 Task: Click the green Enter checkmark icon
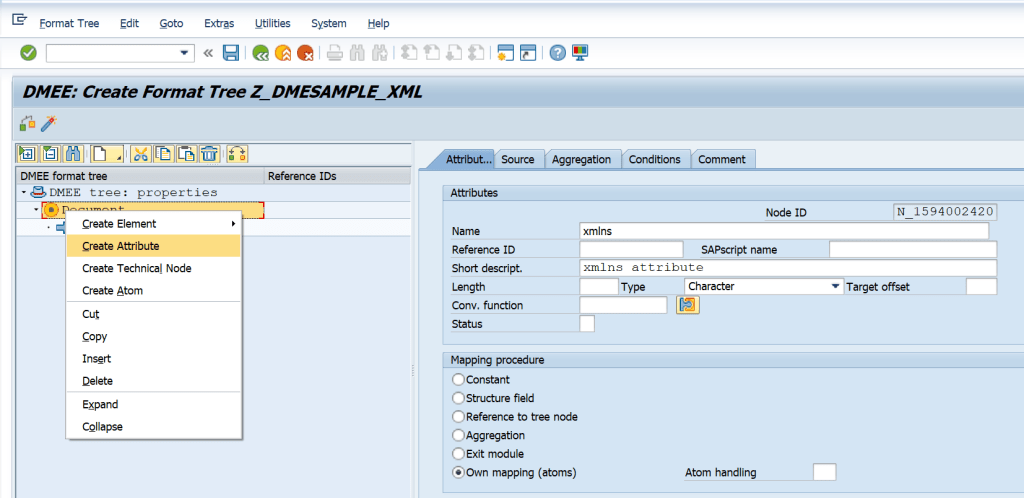point(28,53)
